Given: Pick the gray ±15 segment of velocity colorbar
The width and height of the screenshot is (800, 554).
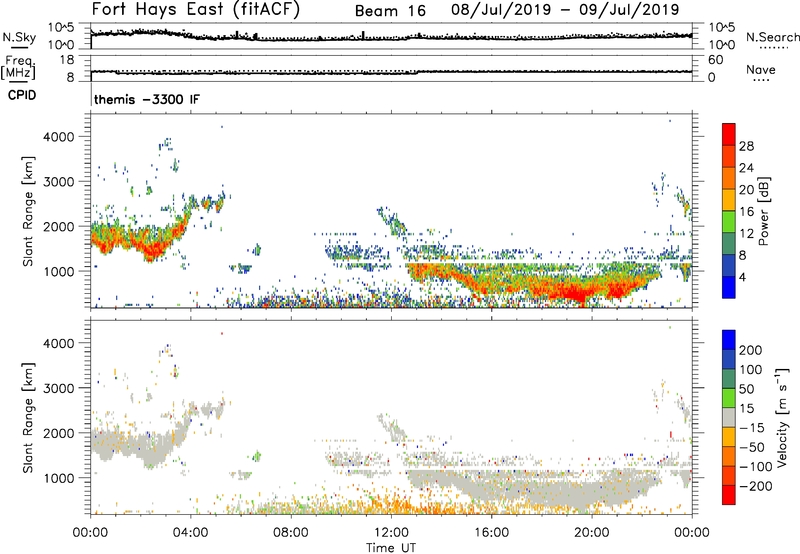Looking at the screenshot, I should point(729,417).
